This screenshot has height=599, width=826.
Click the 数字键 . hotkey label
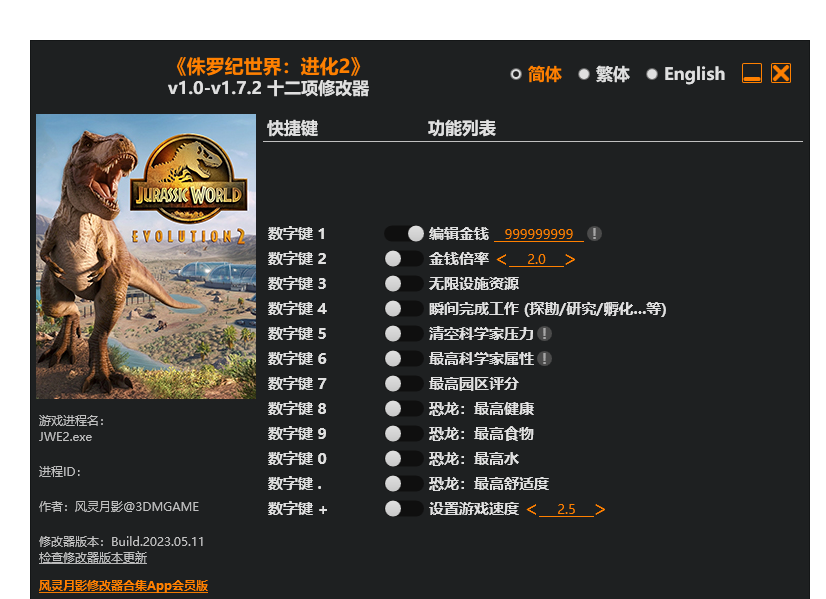pyautogui.click(x=295, y=484)
